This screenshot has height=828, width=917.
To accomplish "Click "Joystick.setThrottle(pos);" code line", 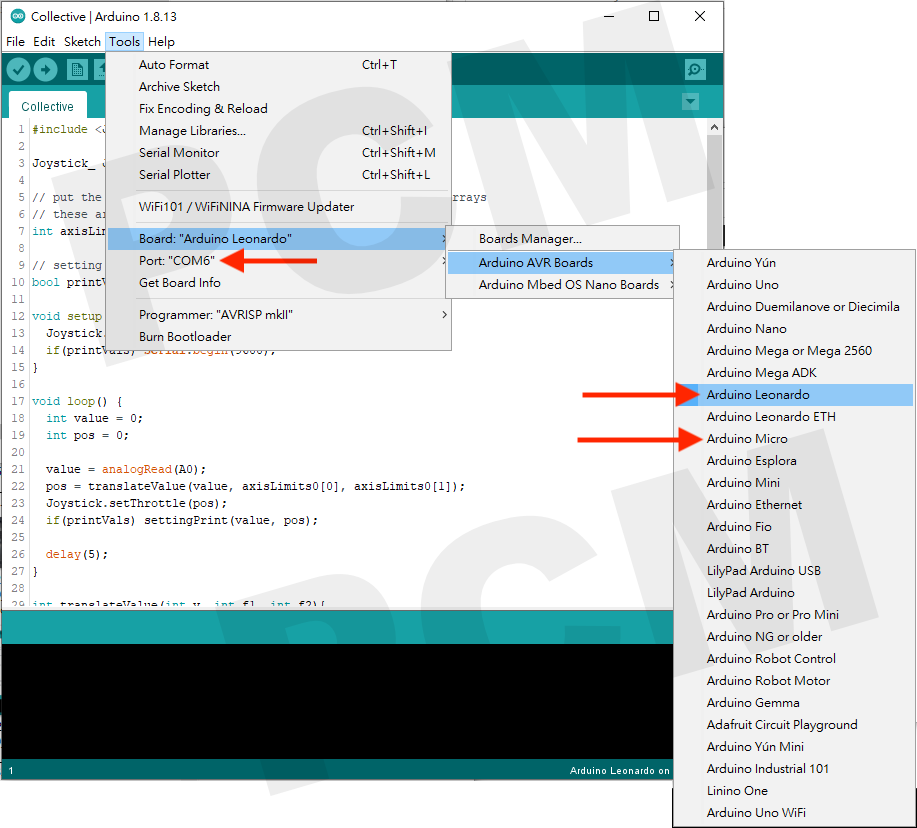I will (136, 503).
